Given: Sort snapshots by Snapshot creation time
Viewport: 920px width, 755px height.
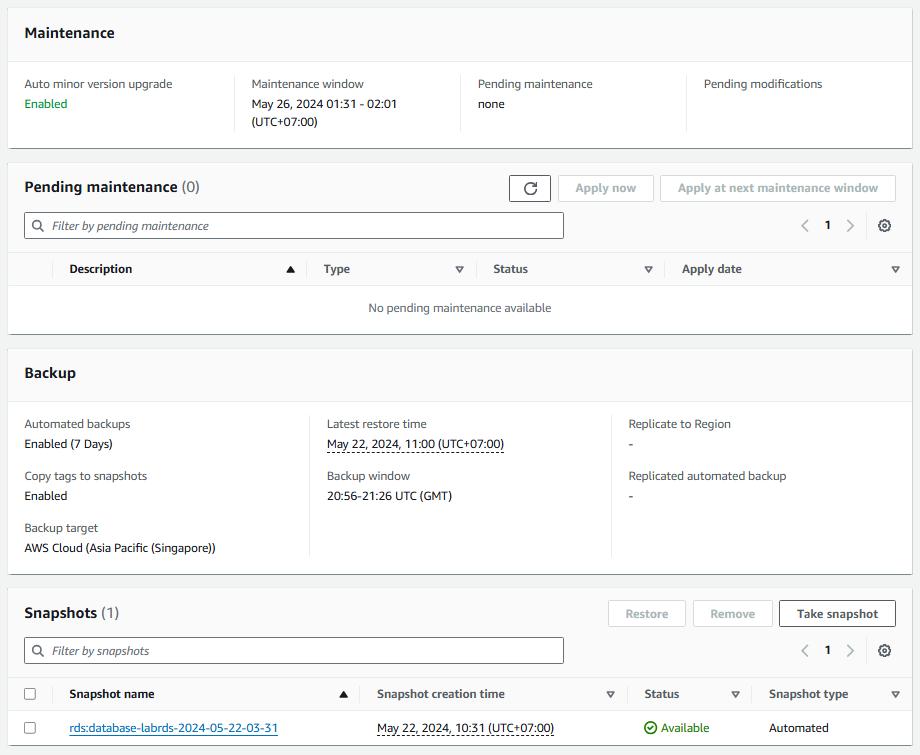Looking at the screenshot, I should [x=610, y=694].
